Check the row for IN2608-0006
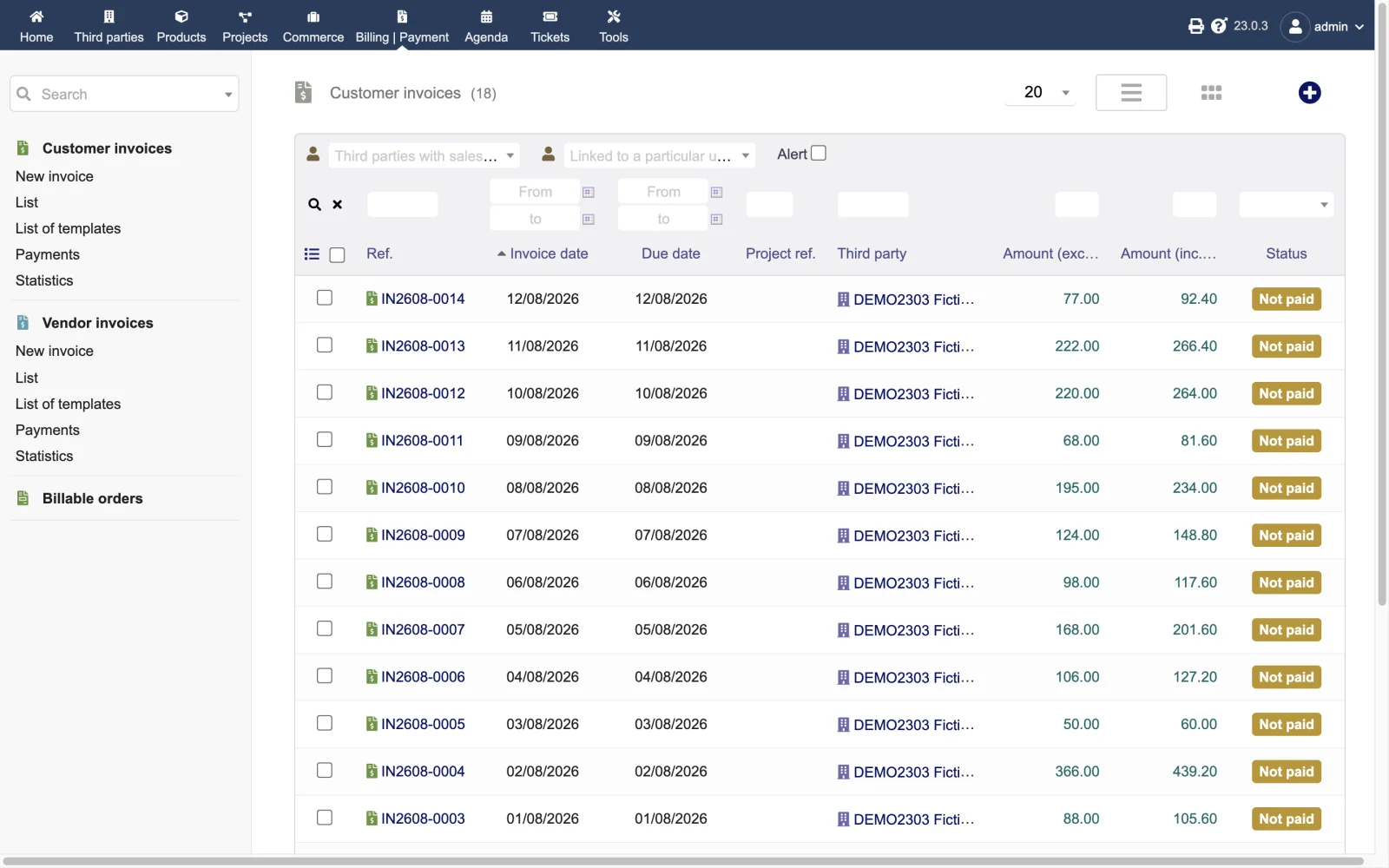This screenshot has width=1389, height=868. click(325, 676)
